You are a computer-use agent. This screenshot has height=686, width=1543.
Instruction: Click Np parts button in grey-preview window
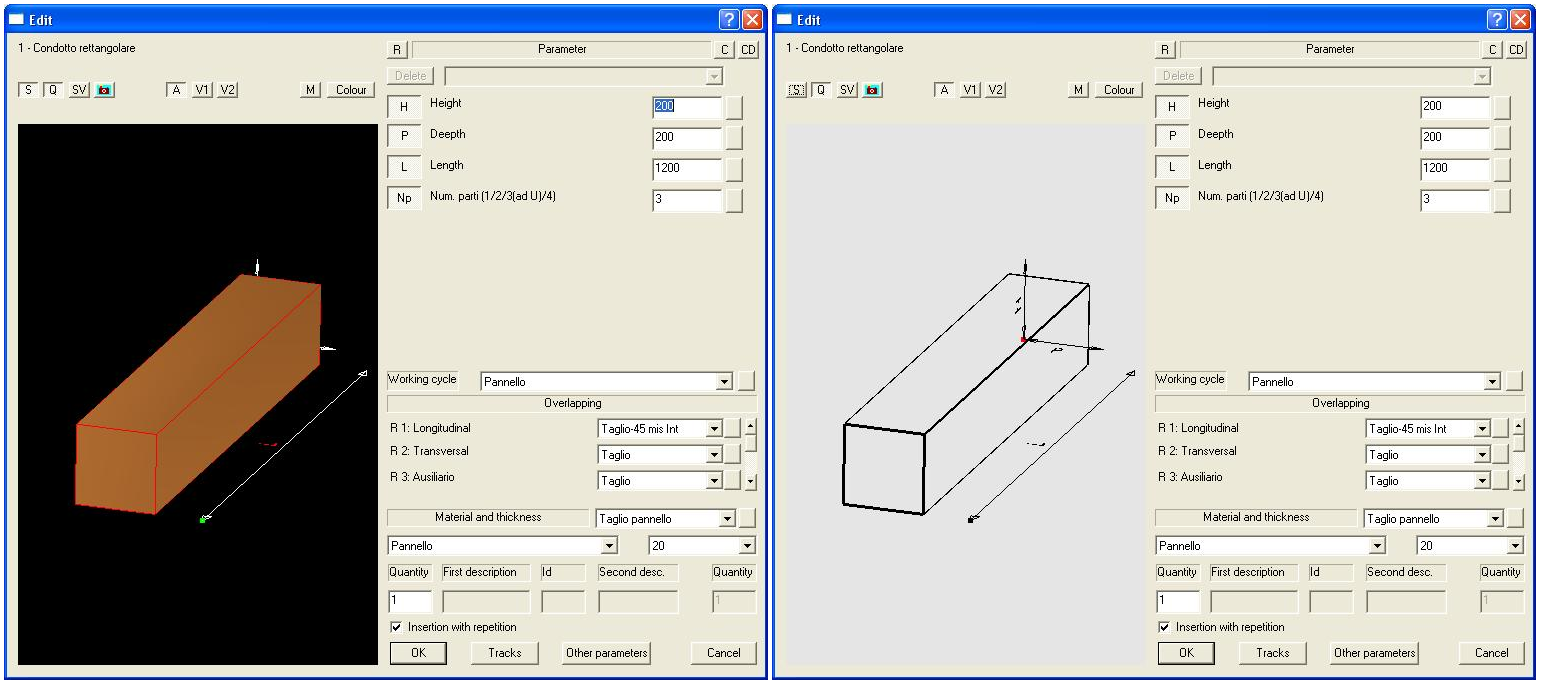coord(1172,199)
